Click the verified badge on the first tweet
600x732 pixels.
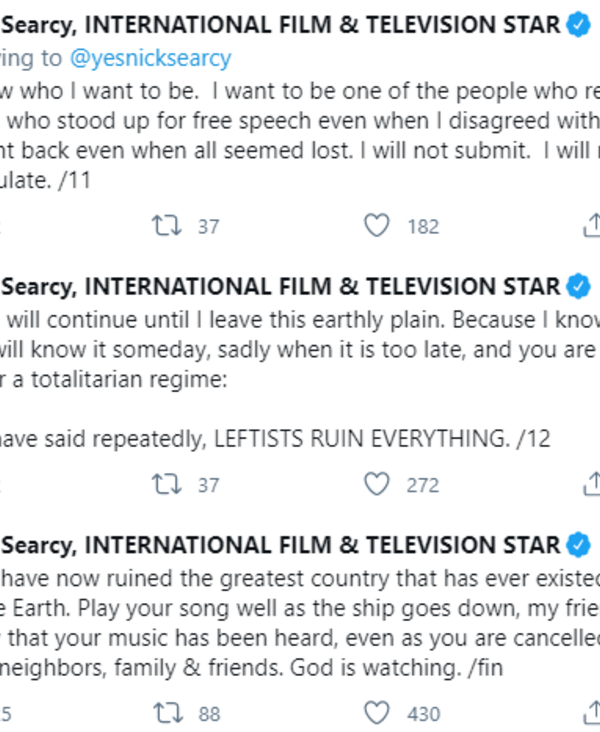point(579,27)
